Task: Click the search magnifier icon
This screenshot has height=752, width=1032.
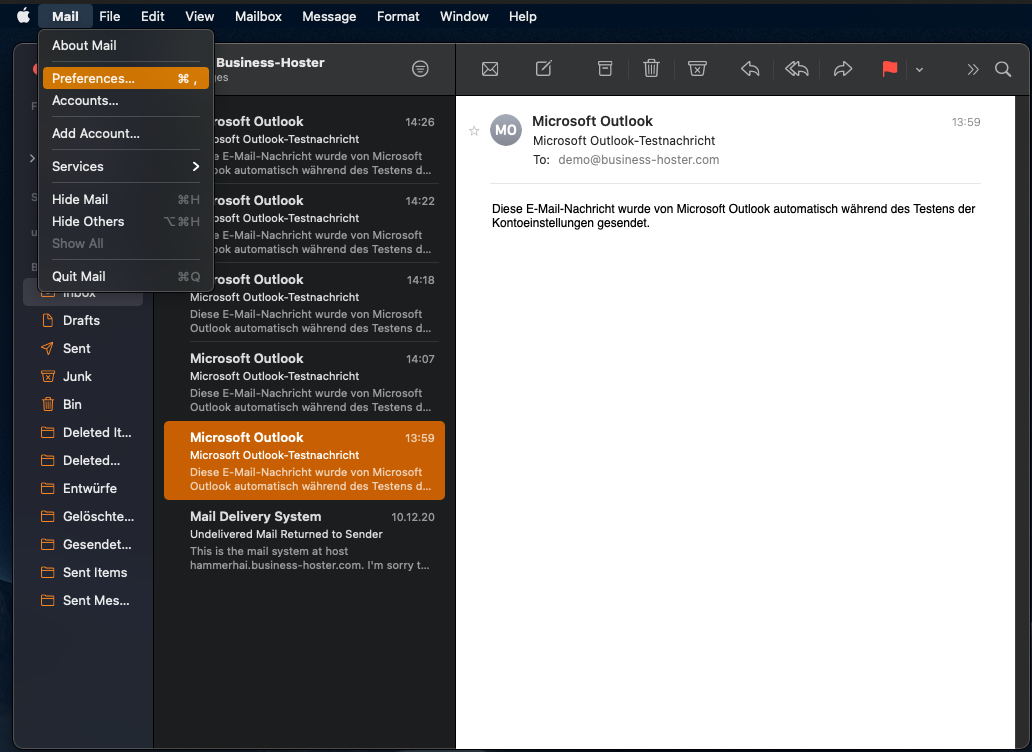Action: coord(1002,69)
